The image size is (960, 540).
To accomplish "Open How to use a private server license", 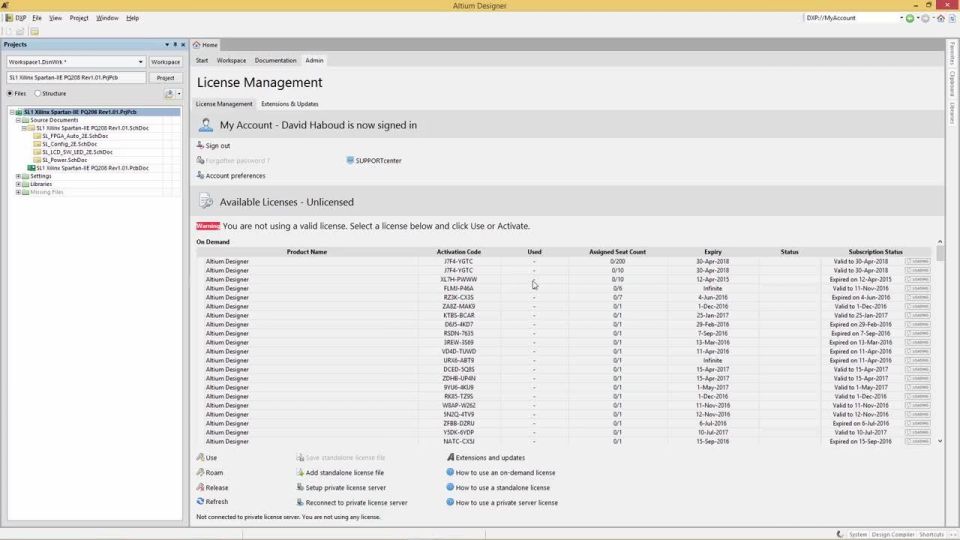I will (502, 503).
